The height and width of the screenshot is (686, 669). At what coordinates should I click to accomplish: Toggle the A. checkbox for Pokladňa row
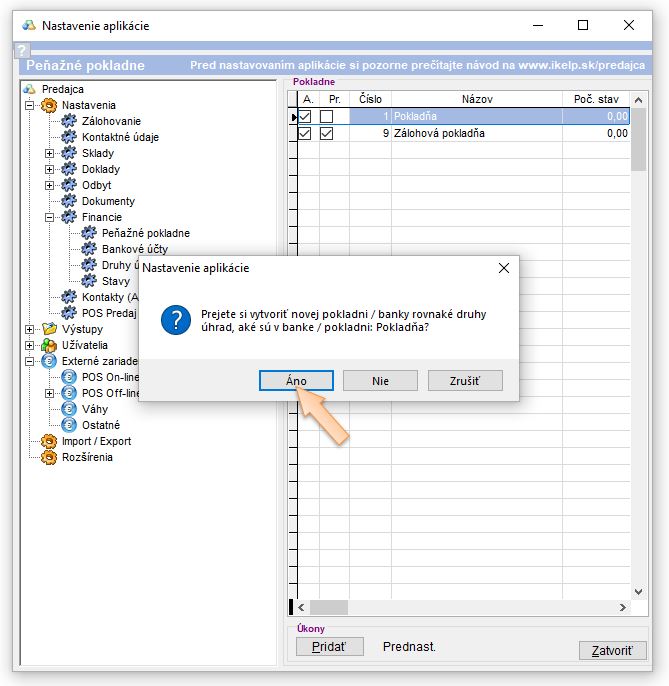pos(306,117)
